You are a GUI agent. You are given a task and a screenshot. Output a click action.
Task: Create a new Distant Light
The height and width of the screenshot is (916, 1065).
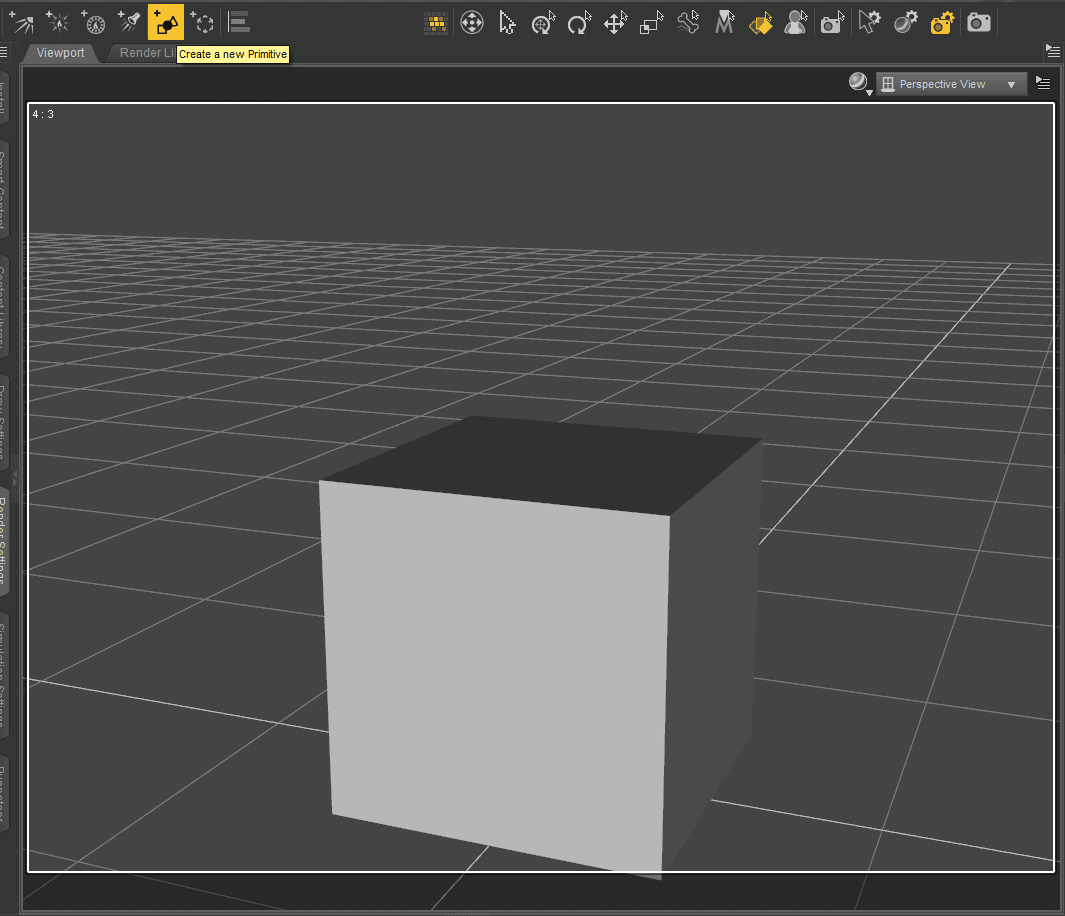(21, 21)
